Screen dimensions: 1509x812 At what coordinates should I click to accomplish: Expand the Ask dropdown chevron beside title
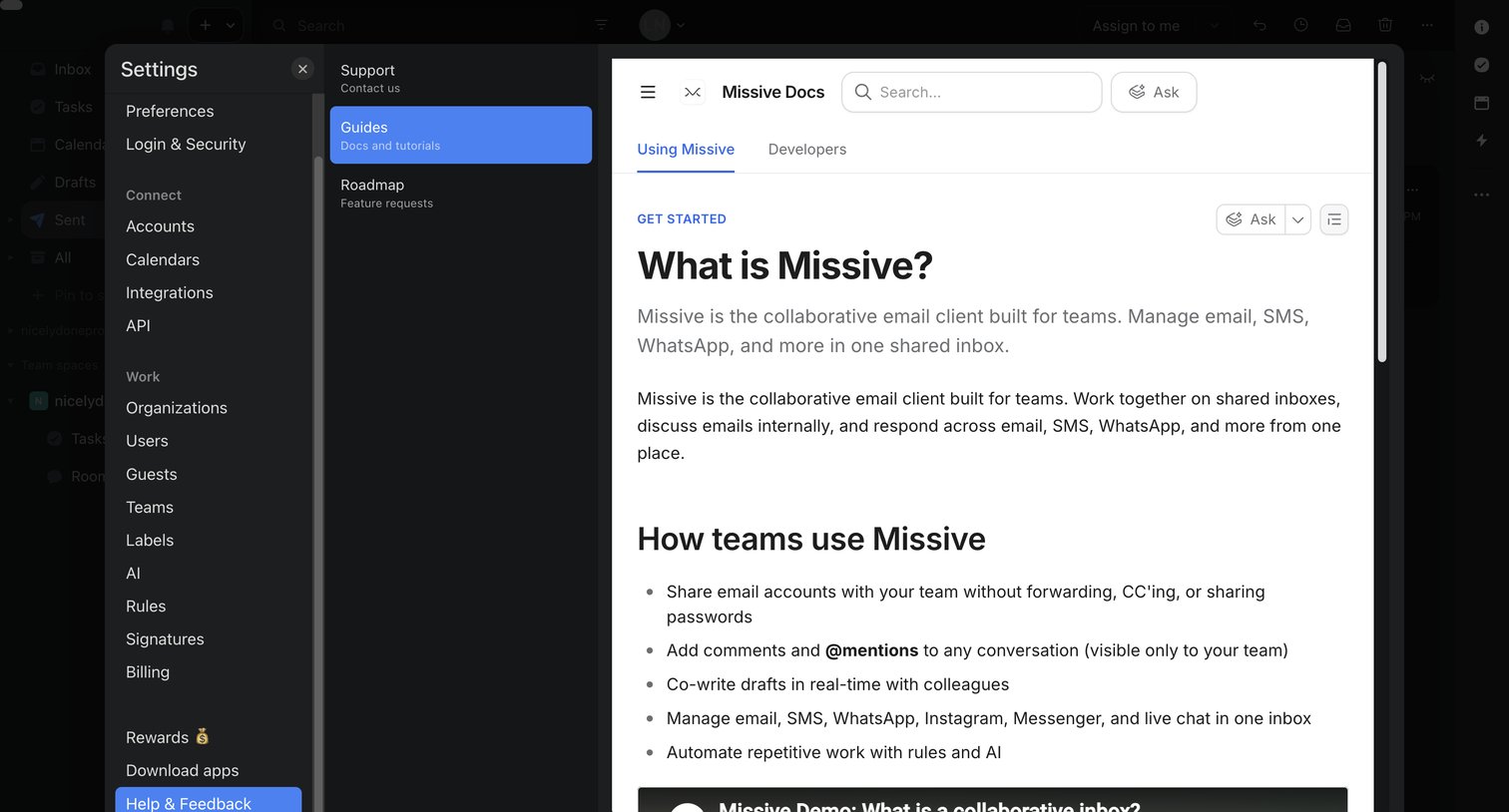pyautogui.click(x=1298, y=219)
